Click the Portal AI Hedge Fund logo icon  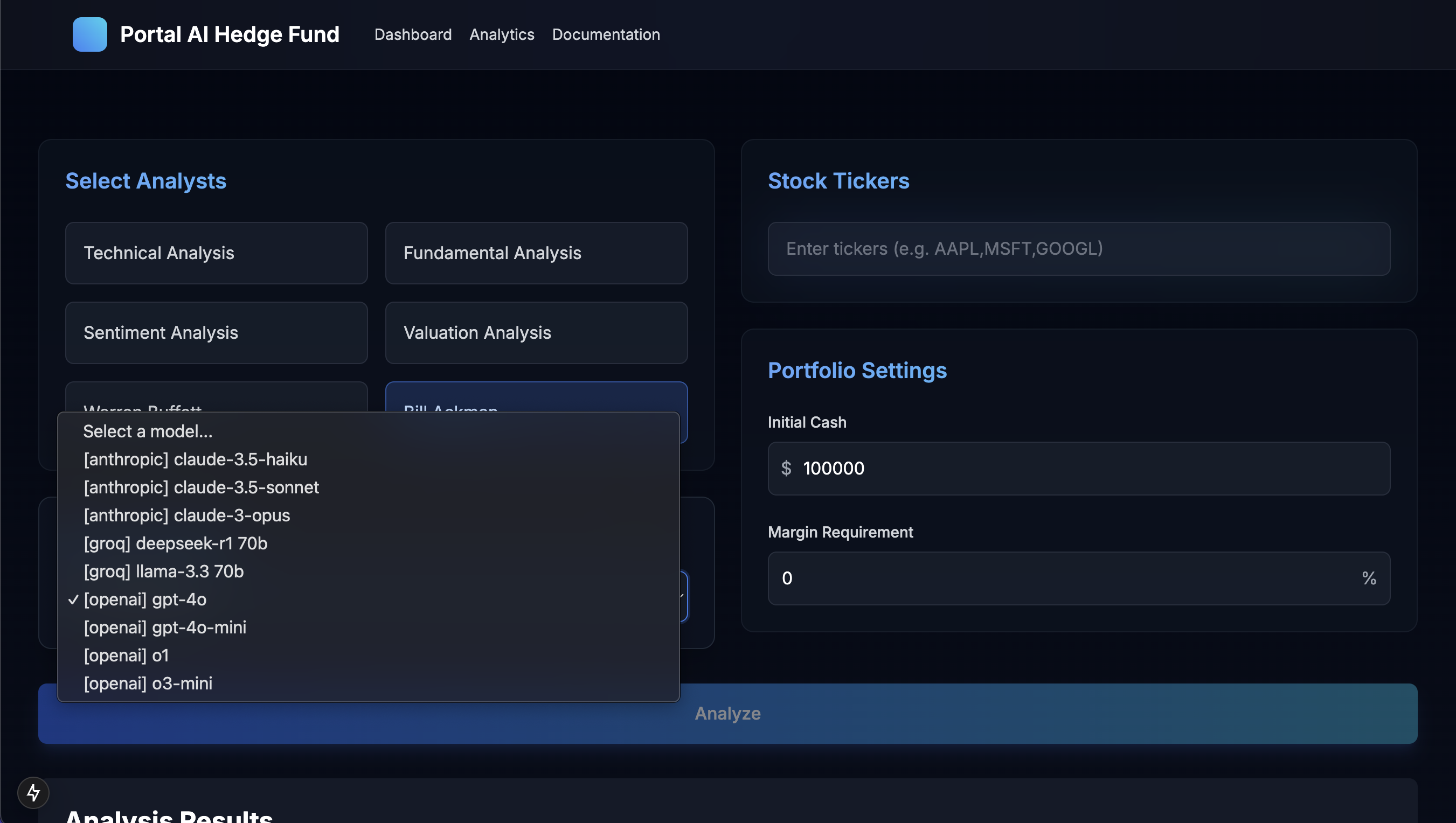click(x=89, y=34)
